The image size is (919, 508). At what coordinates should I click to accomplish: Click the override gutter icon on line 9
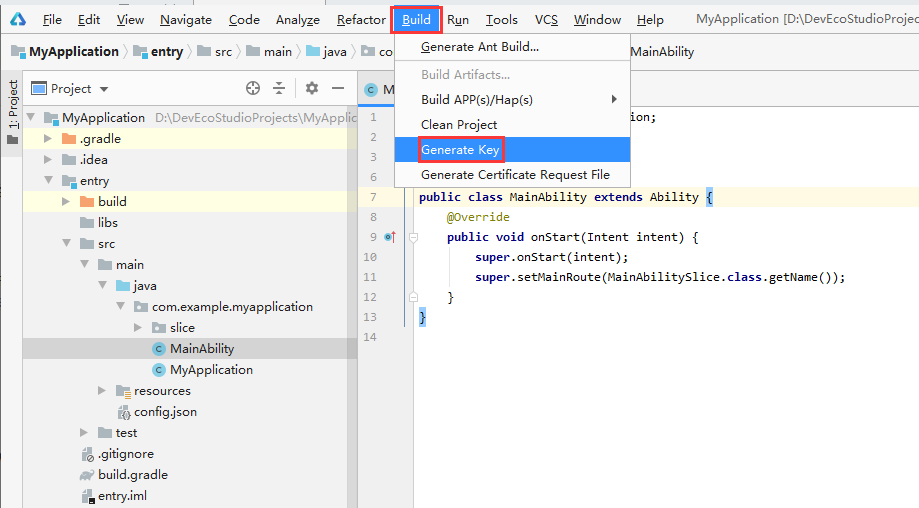(x=390, y=237)
